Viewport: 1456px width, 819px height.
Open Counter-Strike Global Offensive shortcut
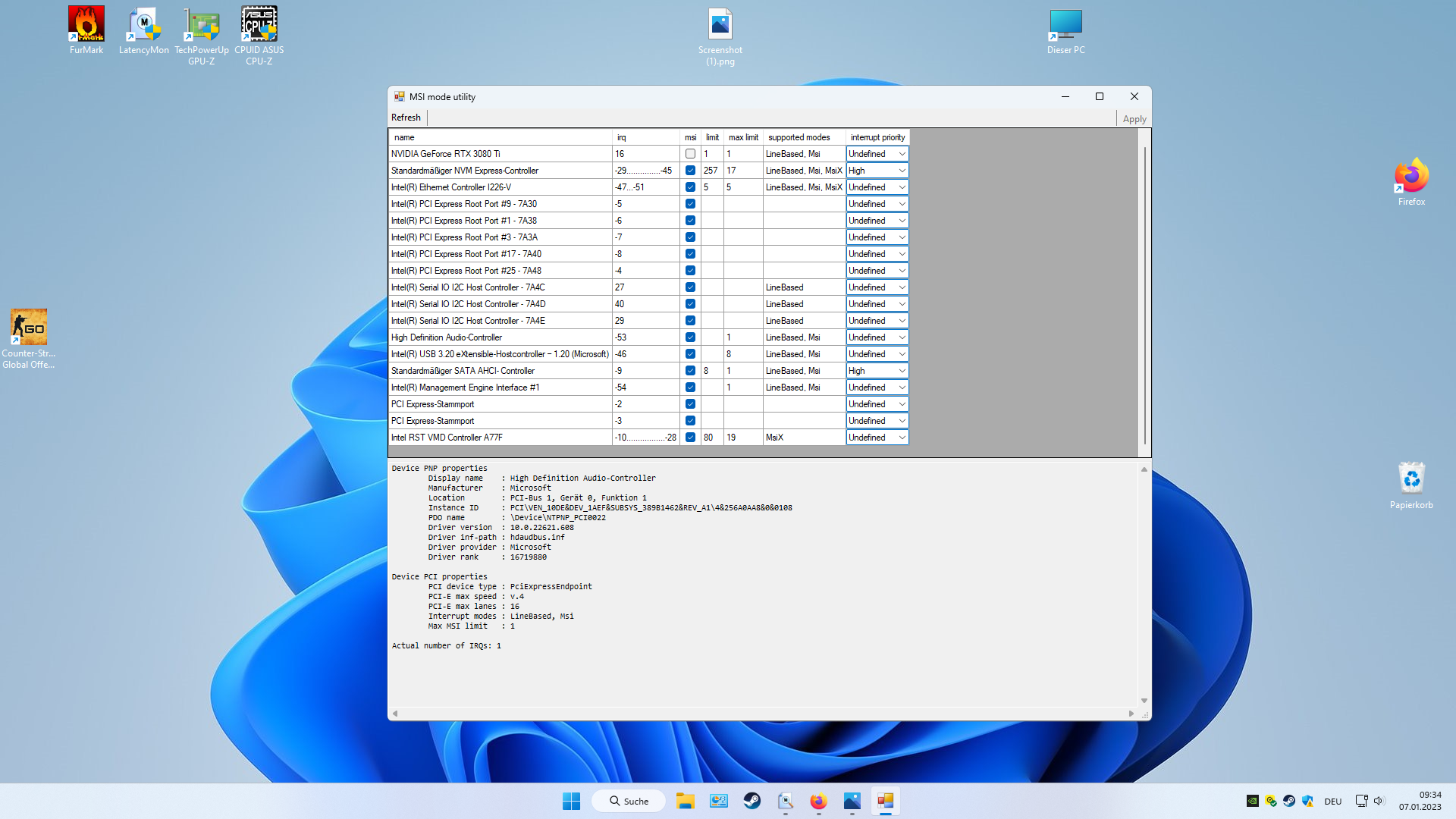pyautogui.click(x=29, y=328)
